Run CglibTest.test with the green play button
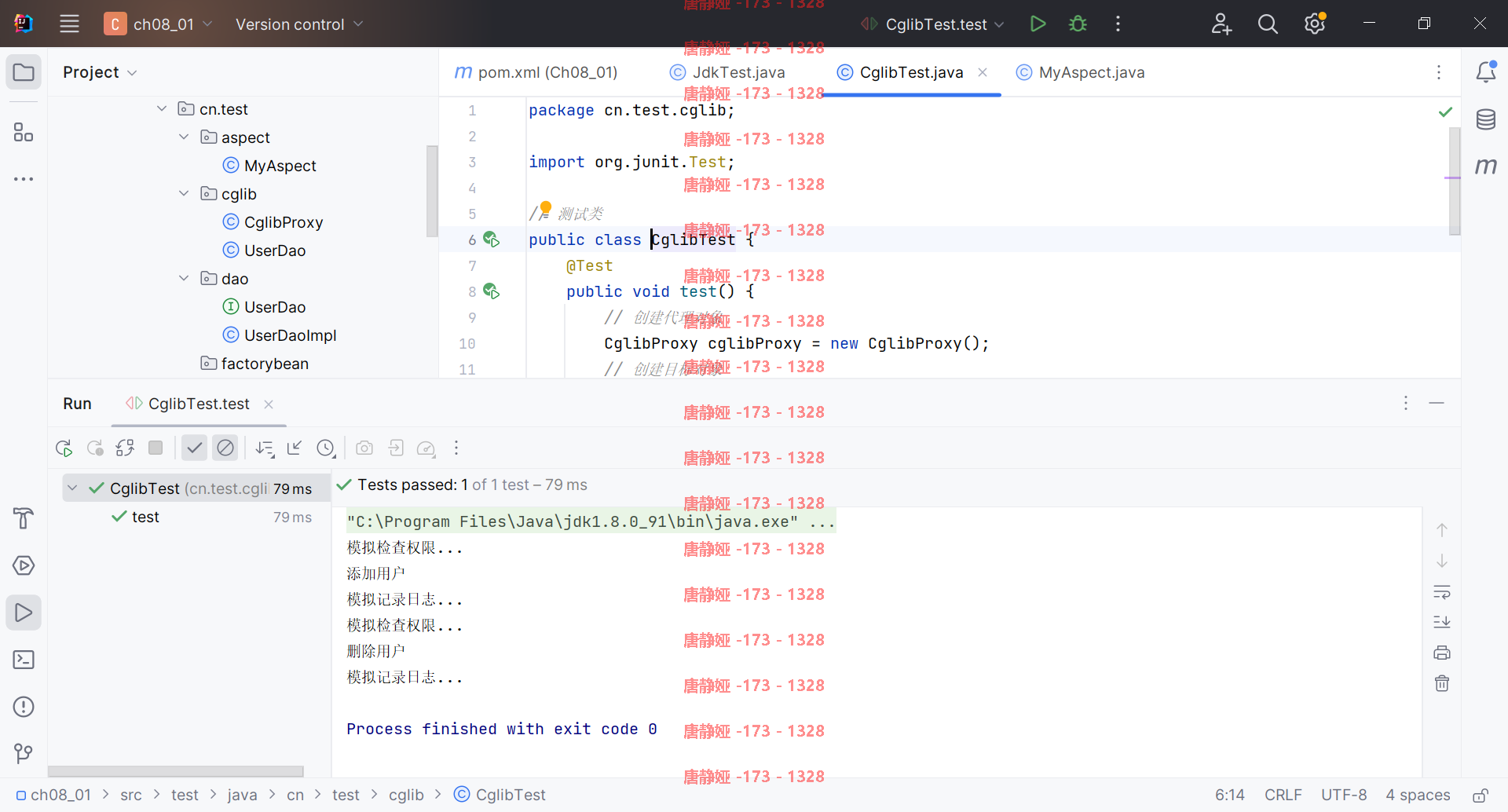Viewport: 1508px width, 812px height. coord(1038,24)
